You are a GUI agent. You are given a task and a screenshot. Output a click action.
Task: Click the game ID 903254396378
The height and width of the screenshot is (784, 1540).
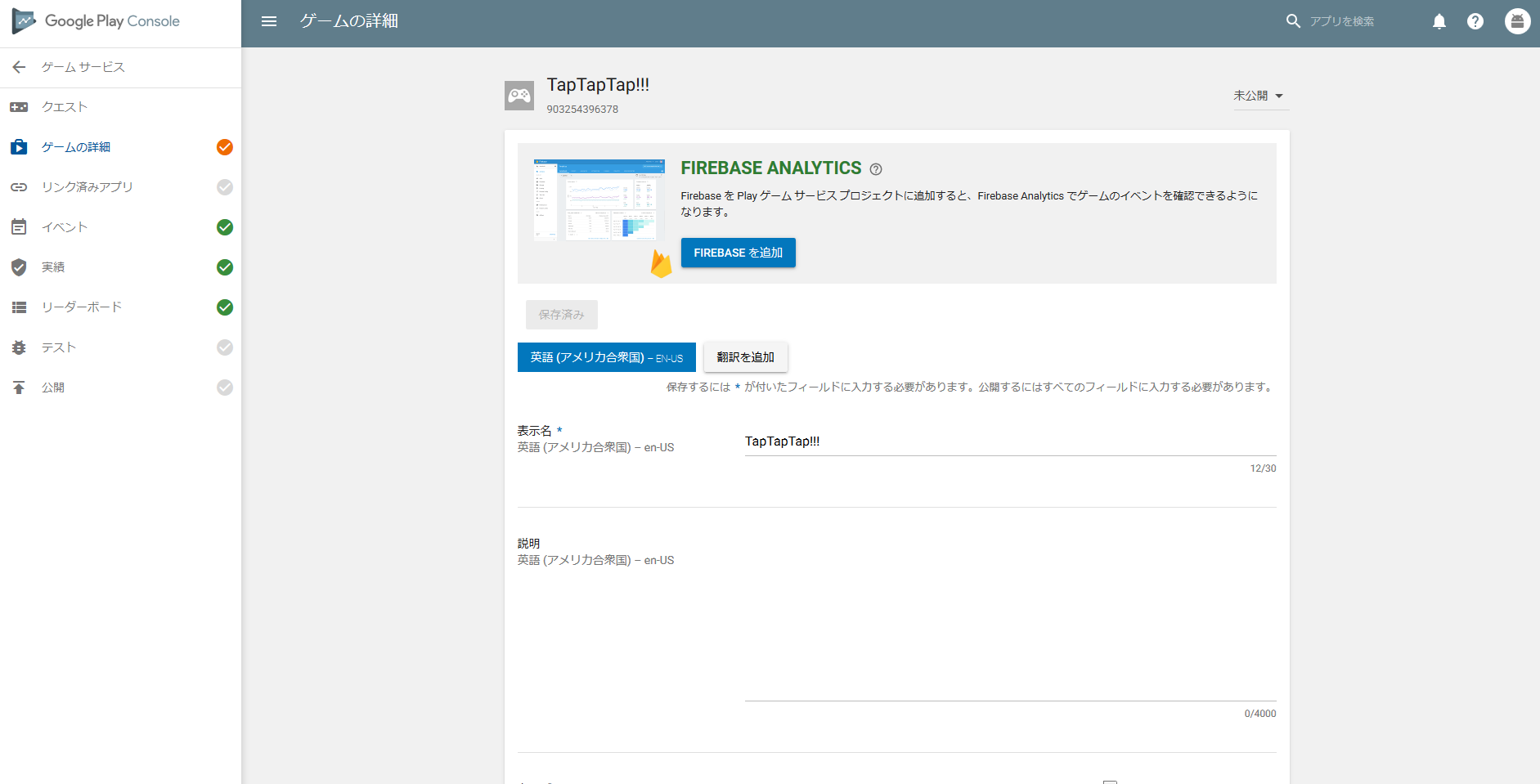[x=582, y=110]
